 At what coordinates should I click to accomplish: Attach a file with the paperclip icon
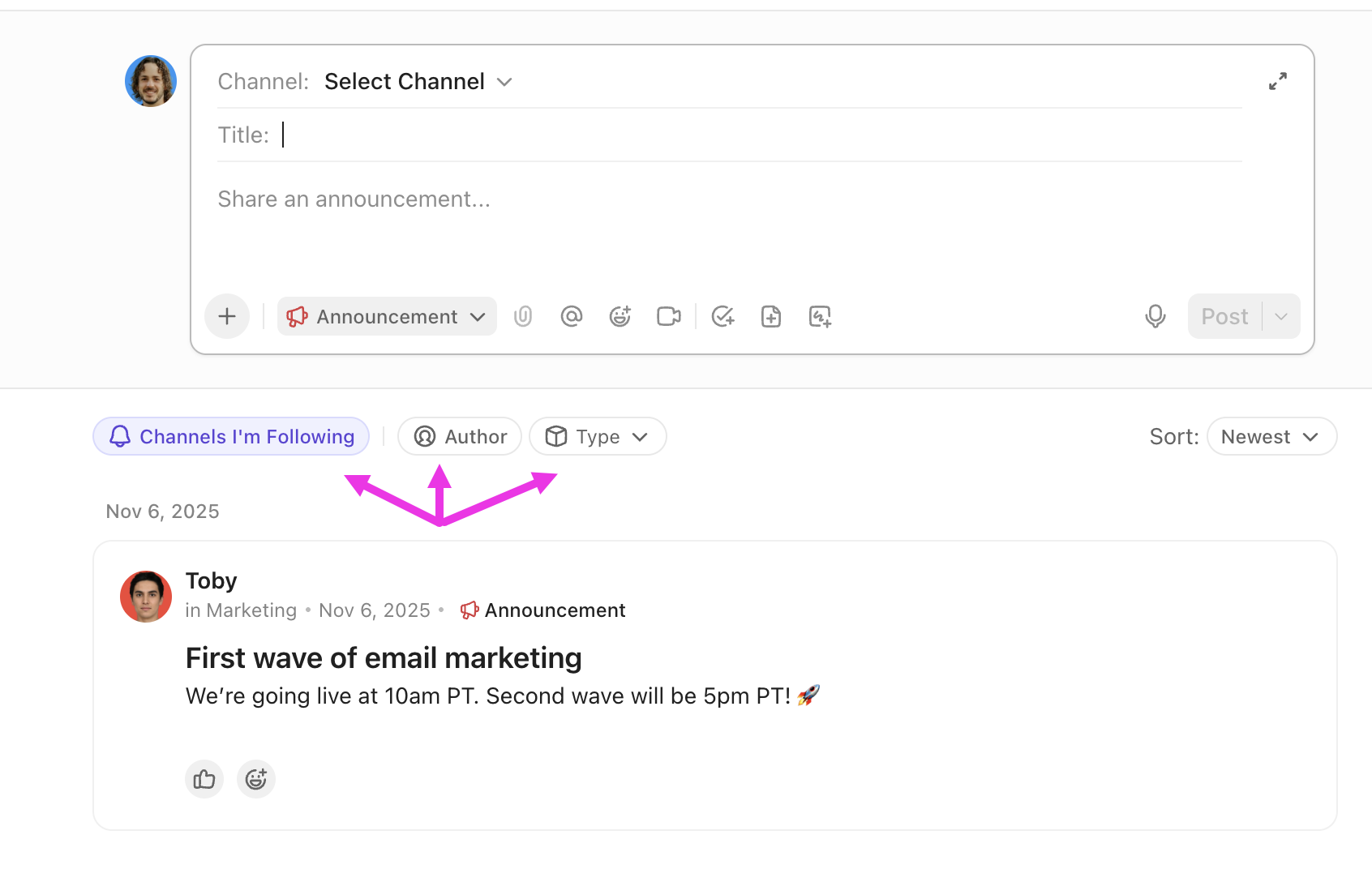(x=523, y=316)
